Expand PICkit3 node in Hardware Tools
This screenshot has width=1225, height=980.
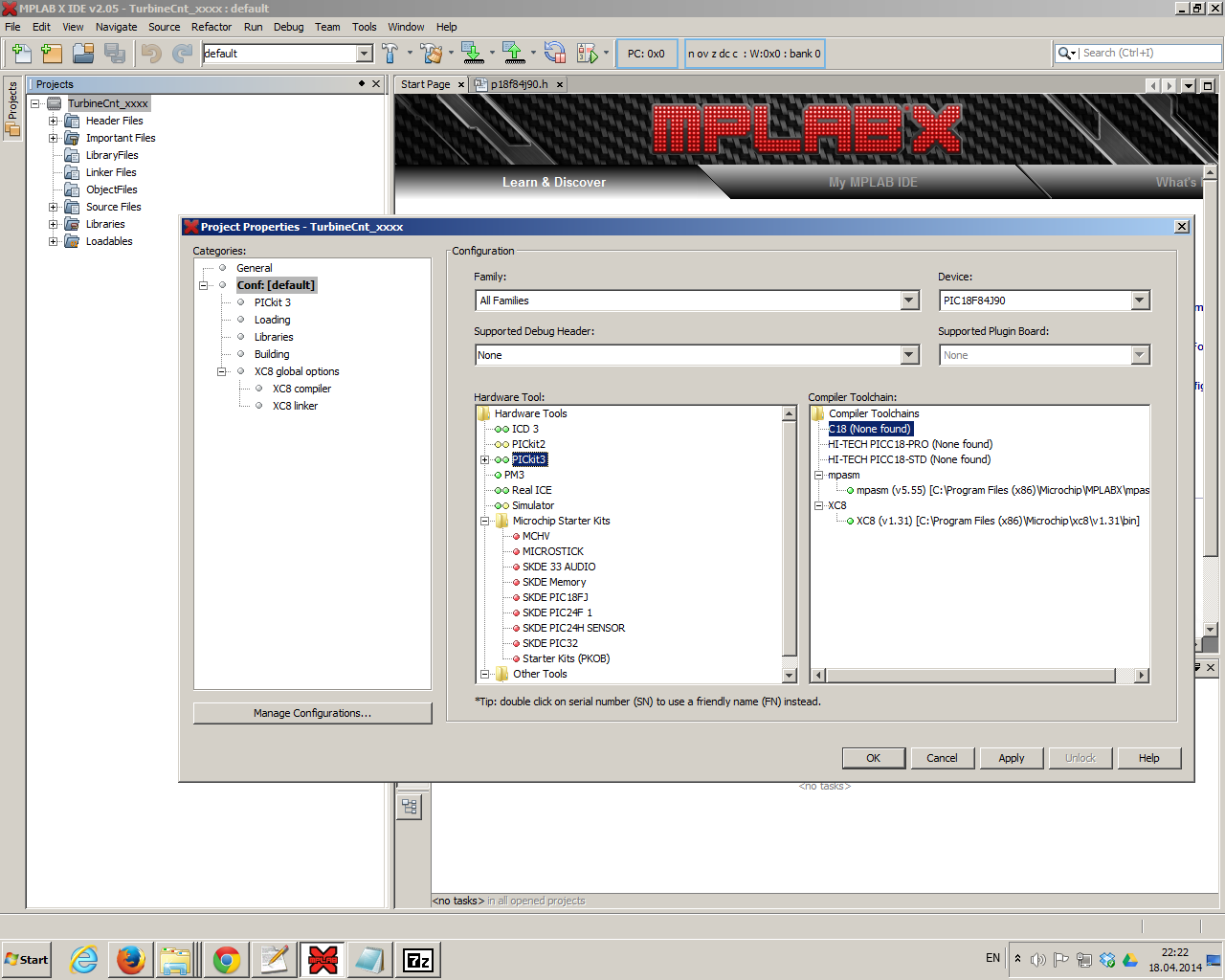[485, 459]
